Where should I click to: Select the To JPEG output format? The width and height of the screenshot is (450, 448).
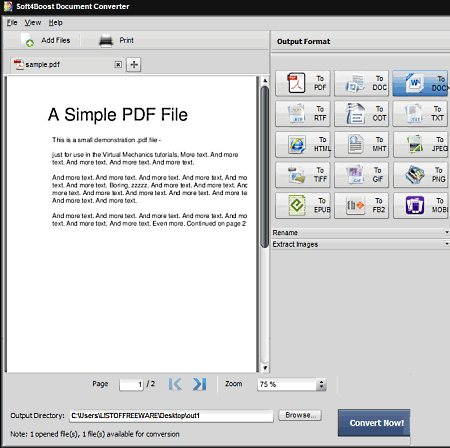click(x=421, y=144)
